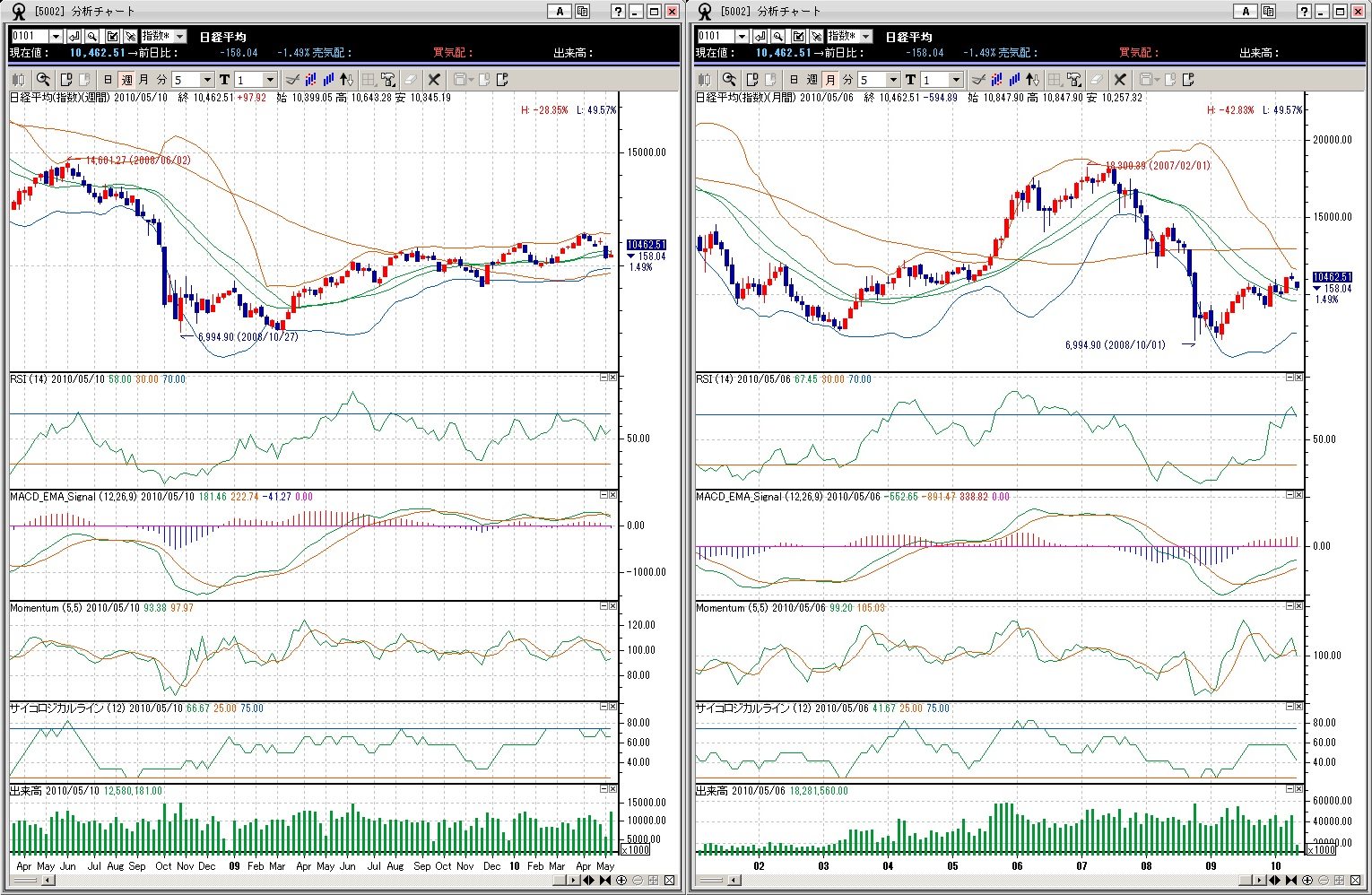Open the 0101 stock code dropdown in left window
1372x895 pixels.
56,37
